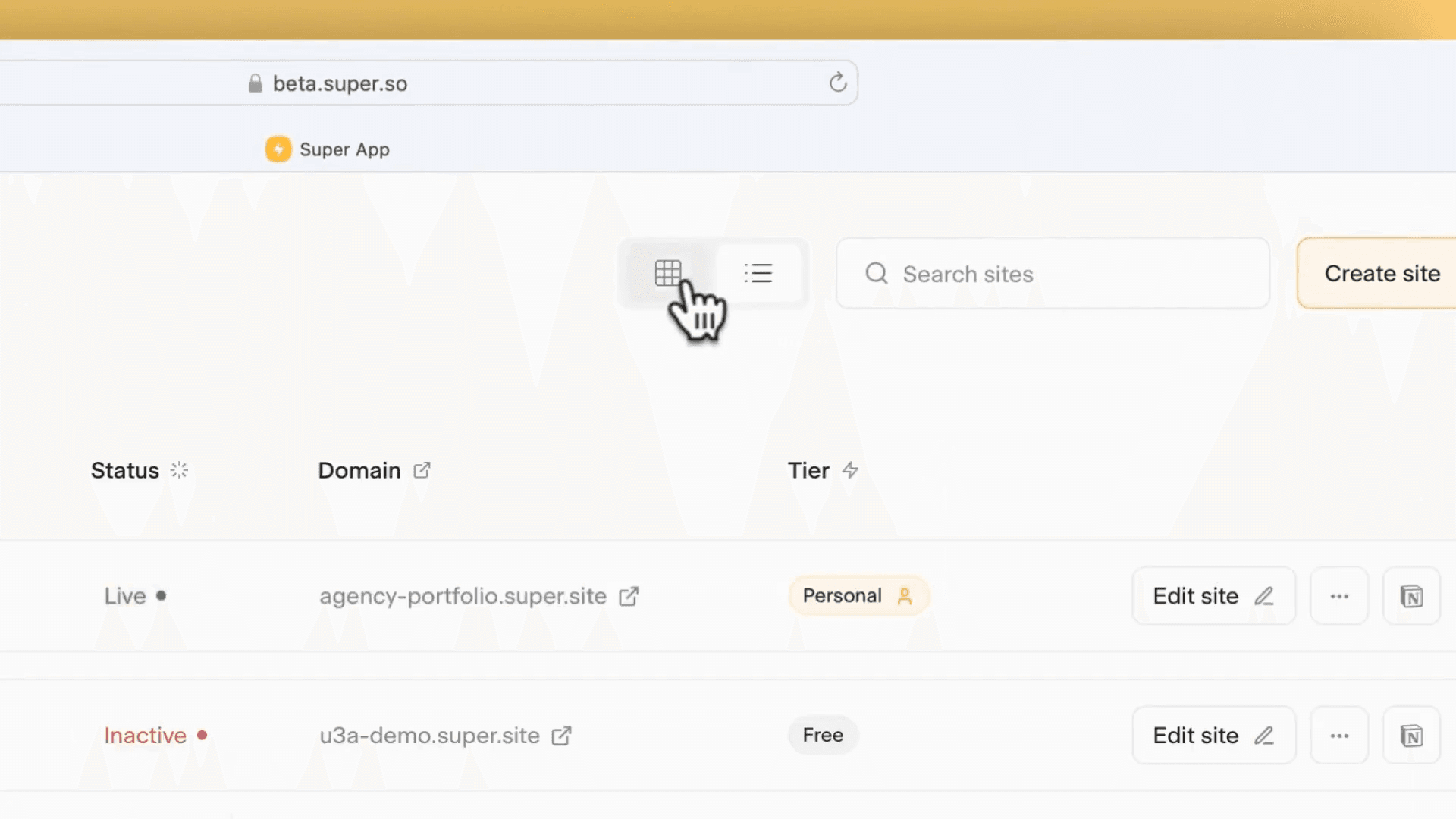Click the Personal tier badge
This screenshot has width=1456, height=819.
pyautogui.click(x=858, y=596)
